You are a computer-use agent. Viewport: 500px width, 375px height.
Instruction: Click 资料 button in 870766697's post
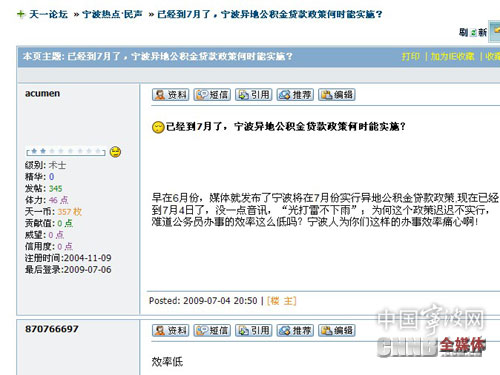pos(171,330)
